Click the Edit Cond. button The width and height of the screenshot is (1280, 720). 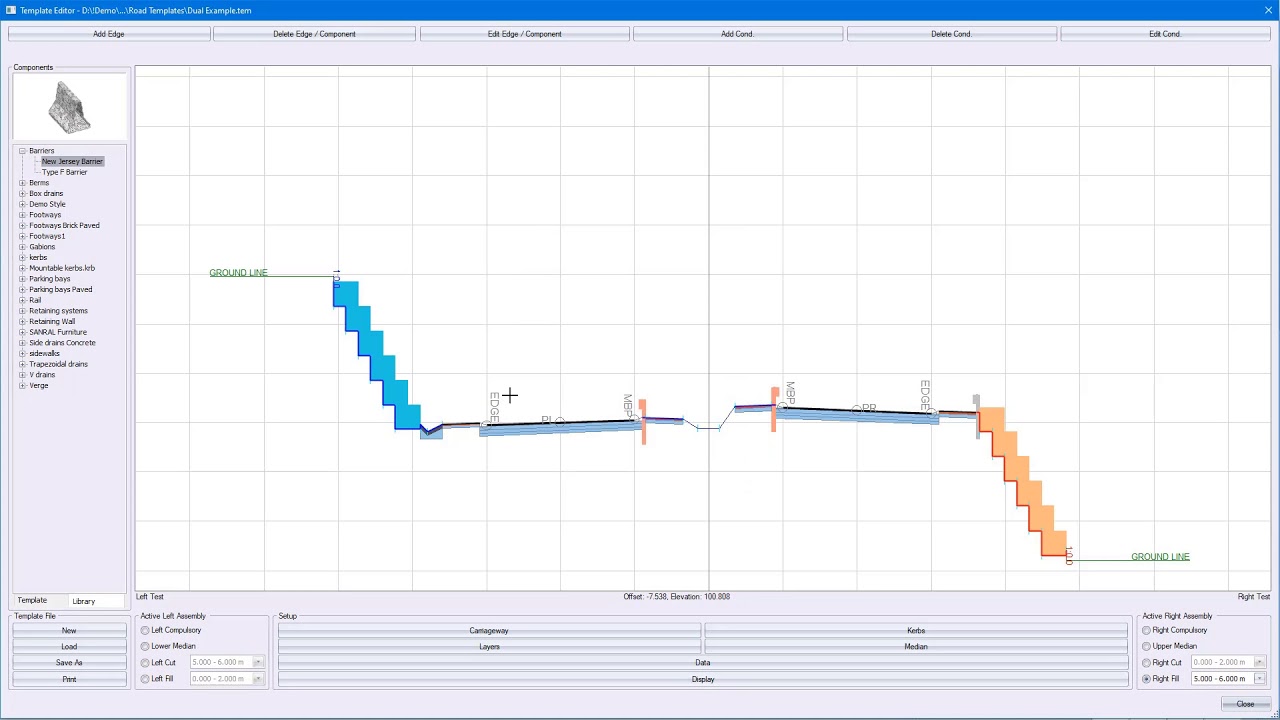(1165, 34)
